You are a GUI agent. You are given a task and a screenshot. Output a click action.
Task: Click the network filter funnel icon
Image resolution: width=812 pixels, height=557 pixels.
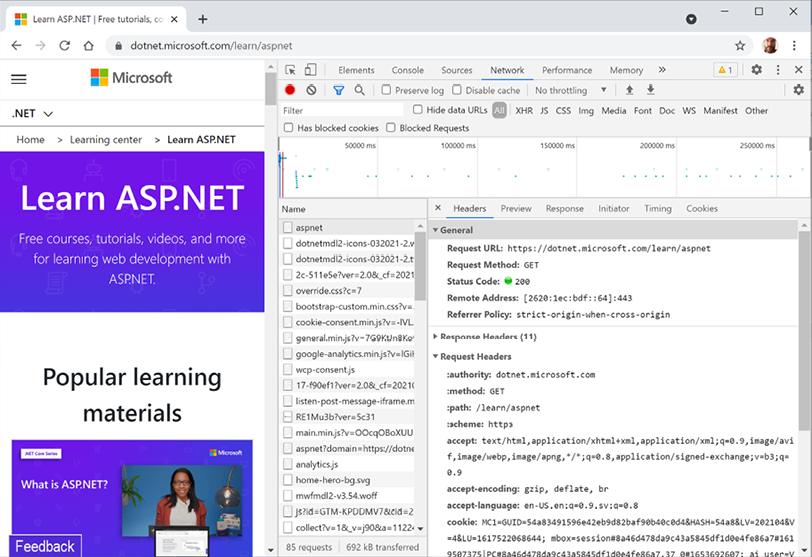(x=338, y=90)
